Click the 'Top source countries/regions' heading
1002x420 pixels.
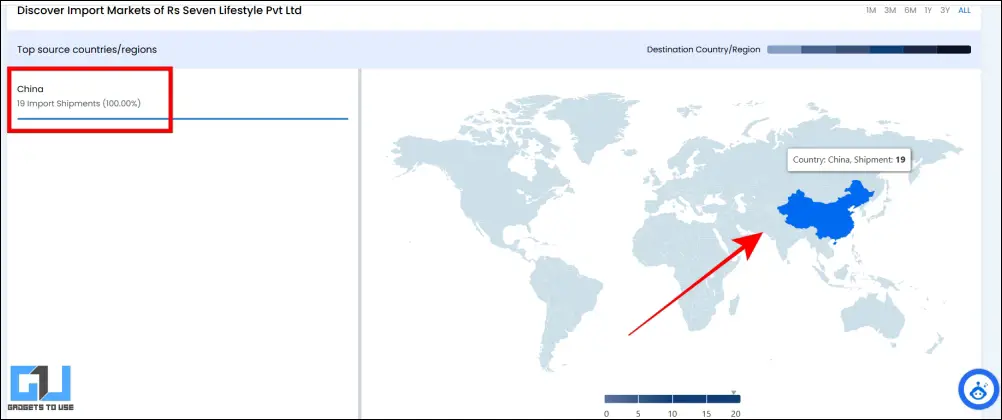87,49
